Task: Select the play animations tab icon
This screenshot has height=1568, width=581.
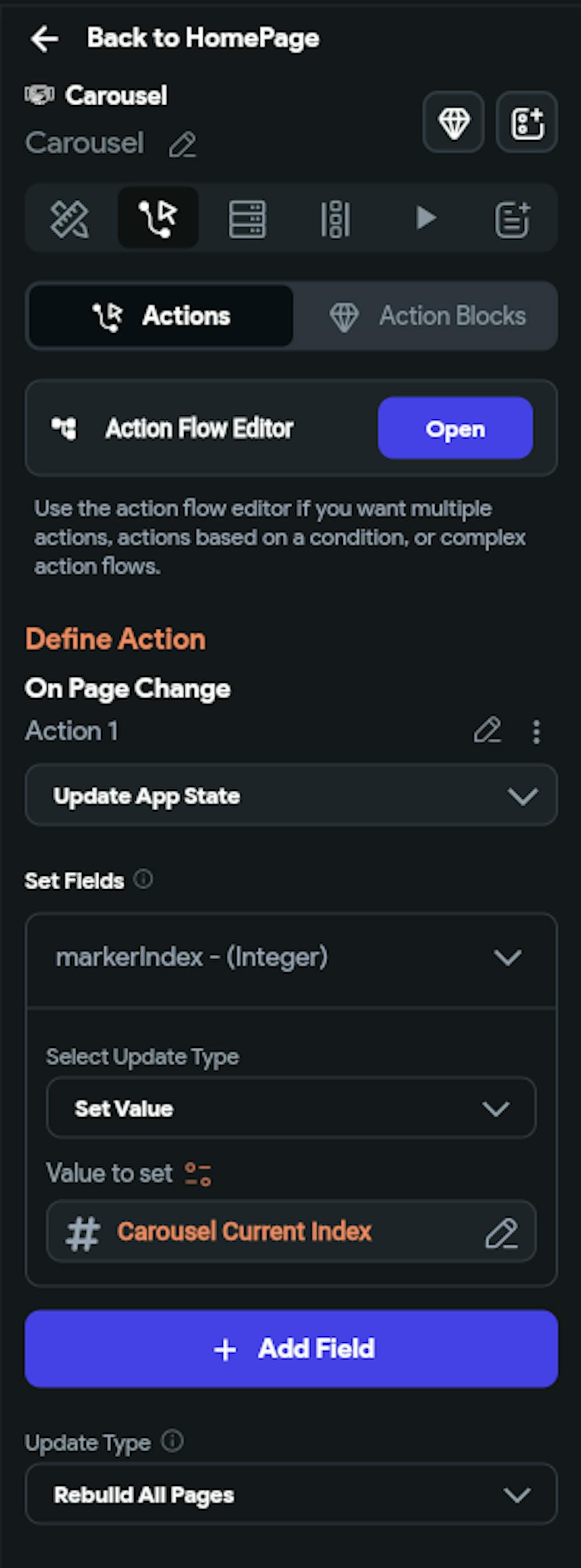Action: tap(425, 219)
